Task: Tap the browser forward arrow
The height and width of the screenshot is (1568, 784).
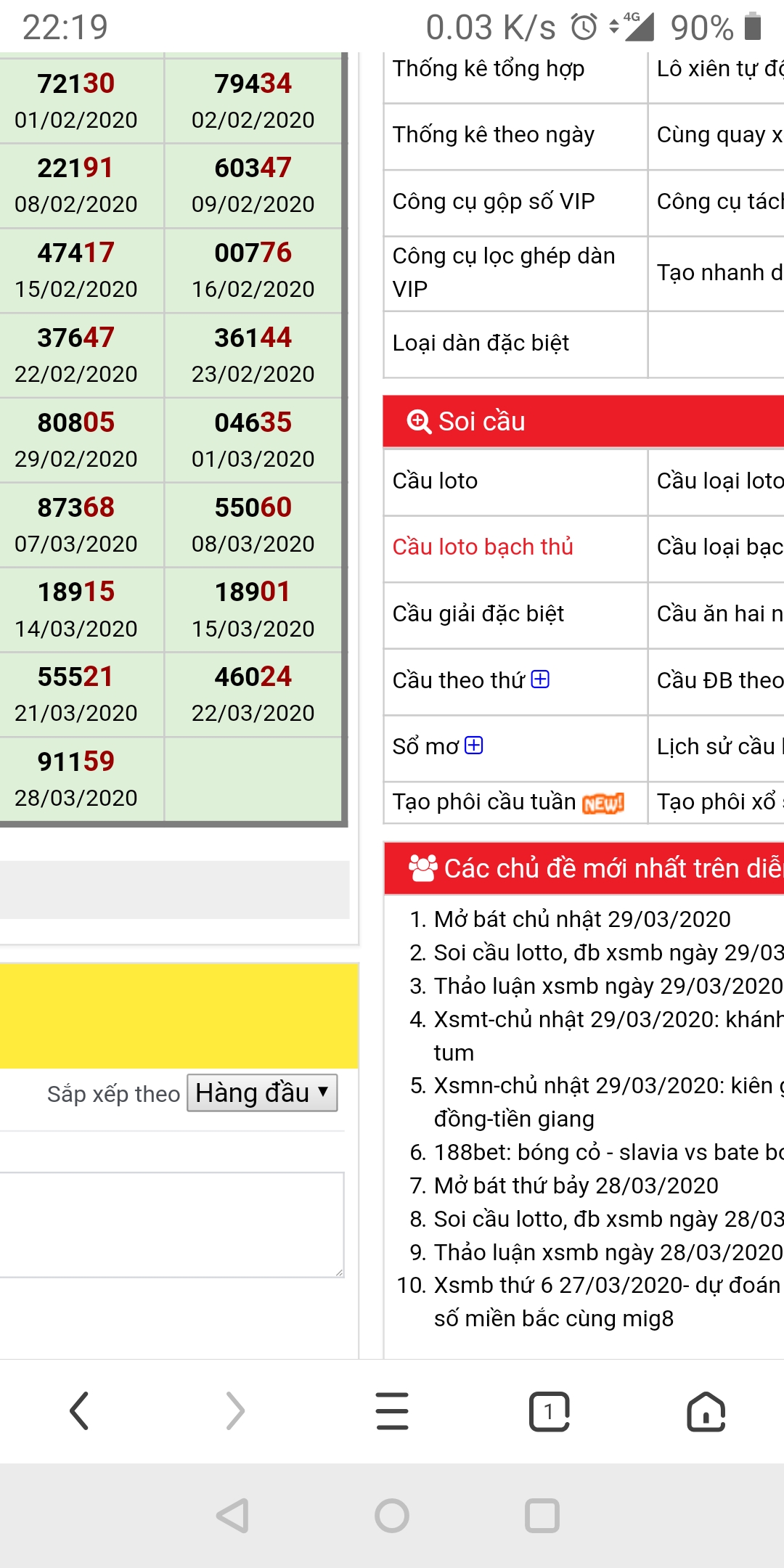Action: [x=235, y=1411]
